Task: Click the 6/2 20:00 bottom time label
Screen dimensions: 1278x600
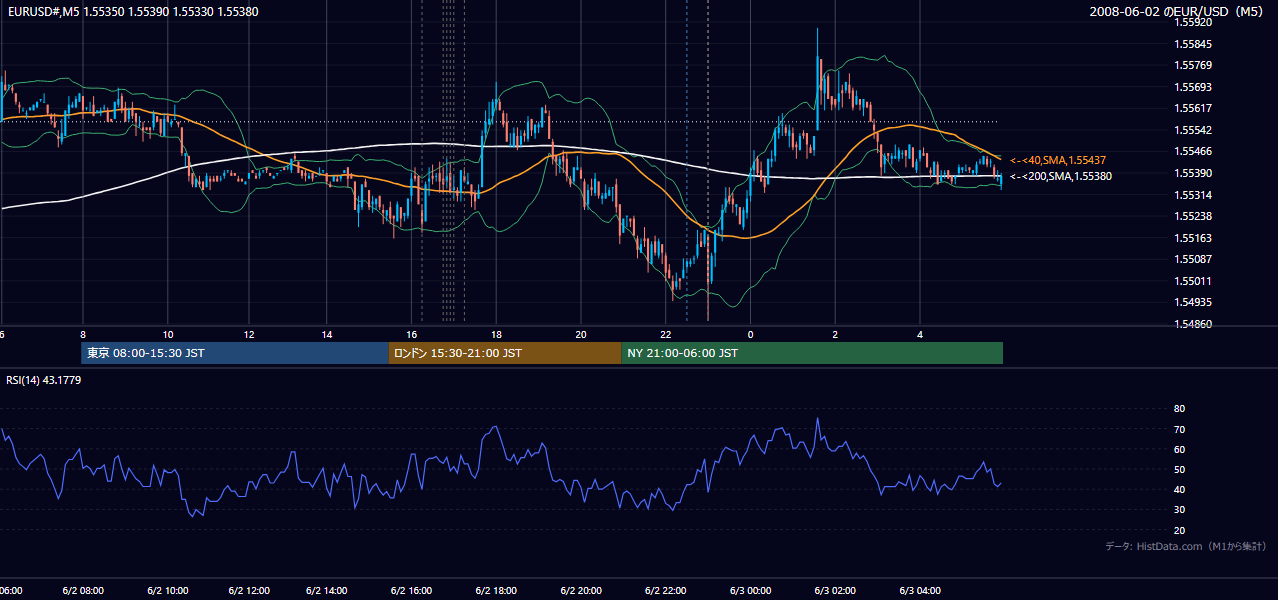Action: point(581,591)
